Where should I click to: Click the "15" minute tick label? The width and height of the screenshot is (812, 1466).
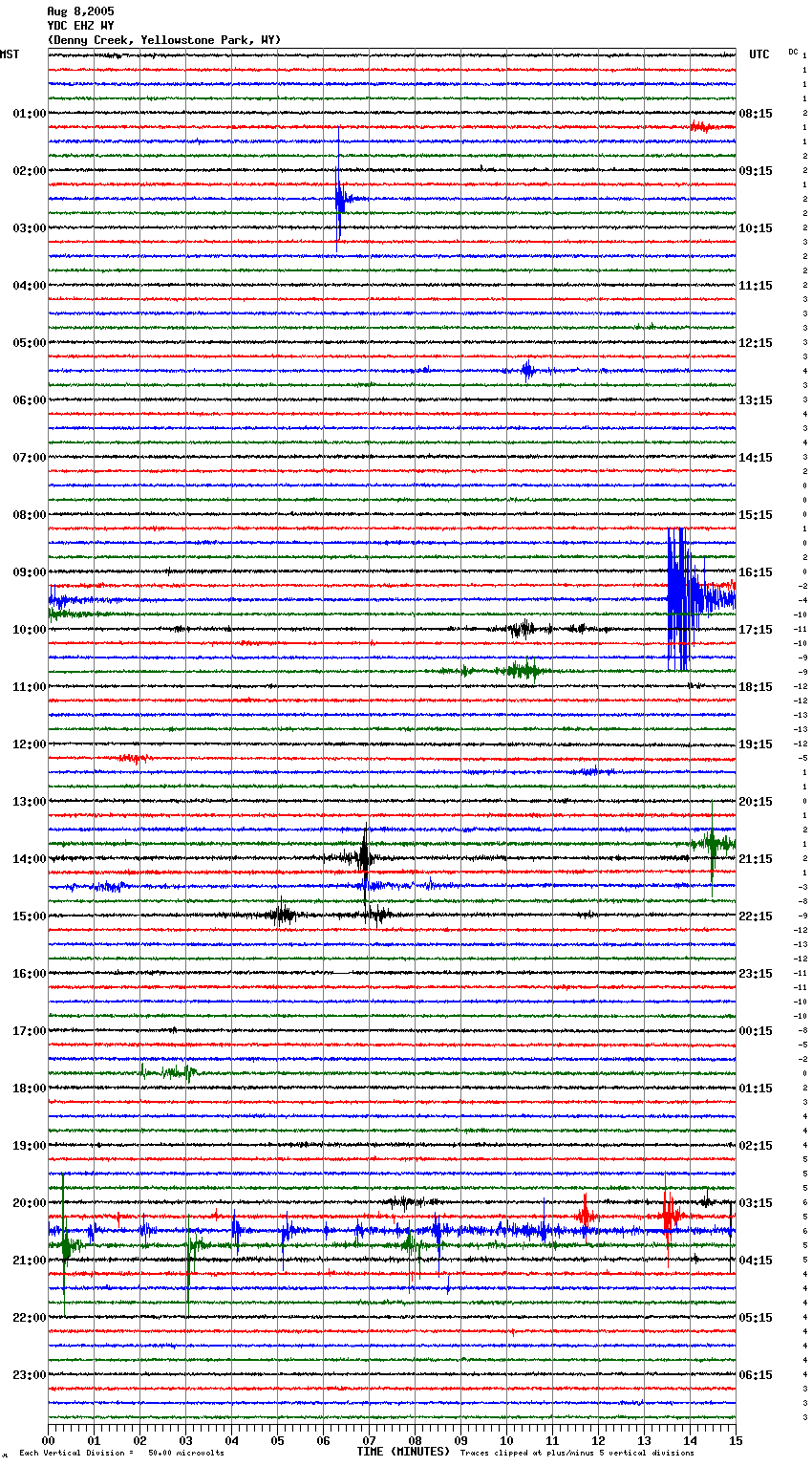736,1440
